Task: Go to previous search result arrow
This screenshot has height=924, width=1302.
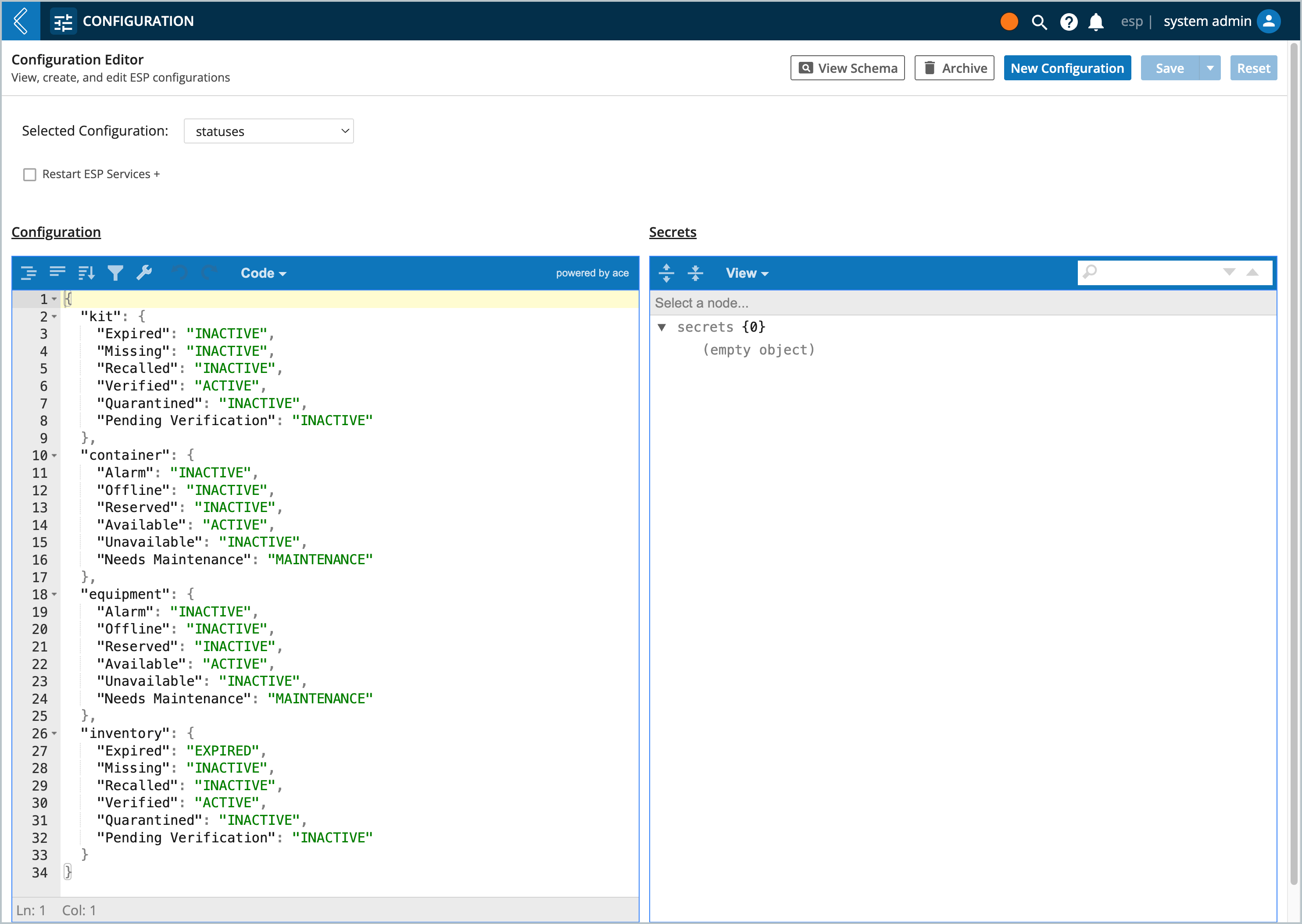Action: (x=1252, y=272)
